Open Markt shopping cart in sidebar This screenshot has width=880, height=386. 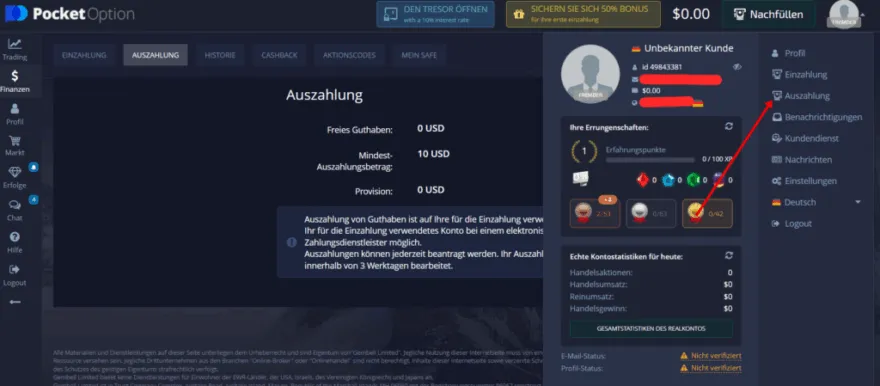click(x=15, y=145)
